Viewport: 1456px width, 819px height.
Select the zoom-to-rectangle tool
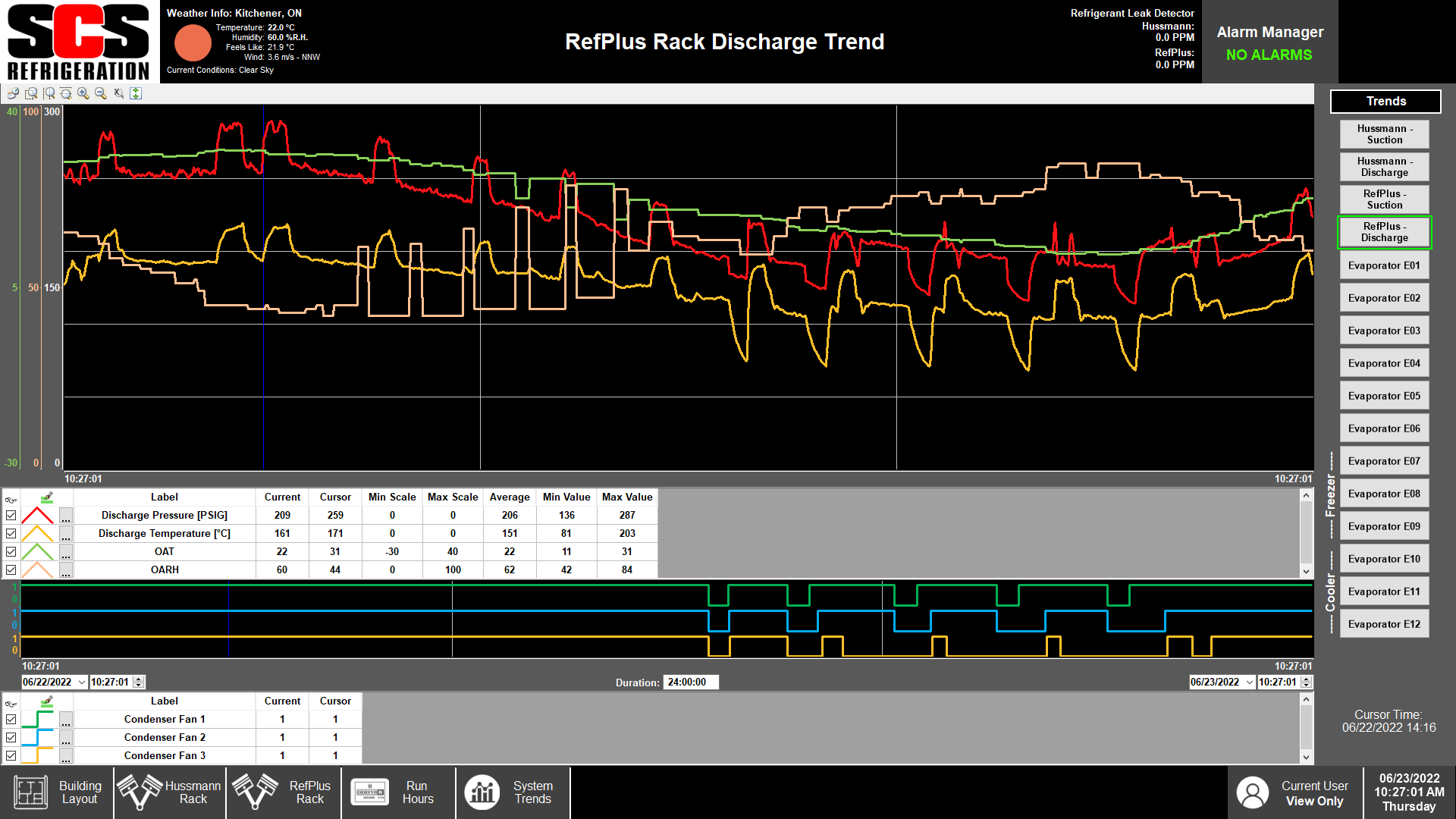(31, 93)
